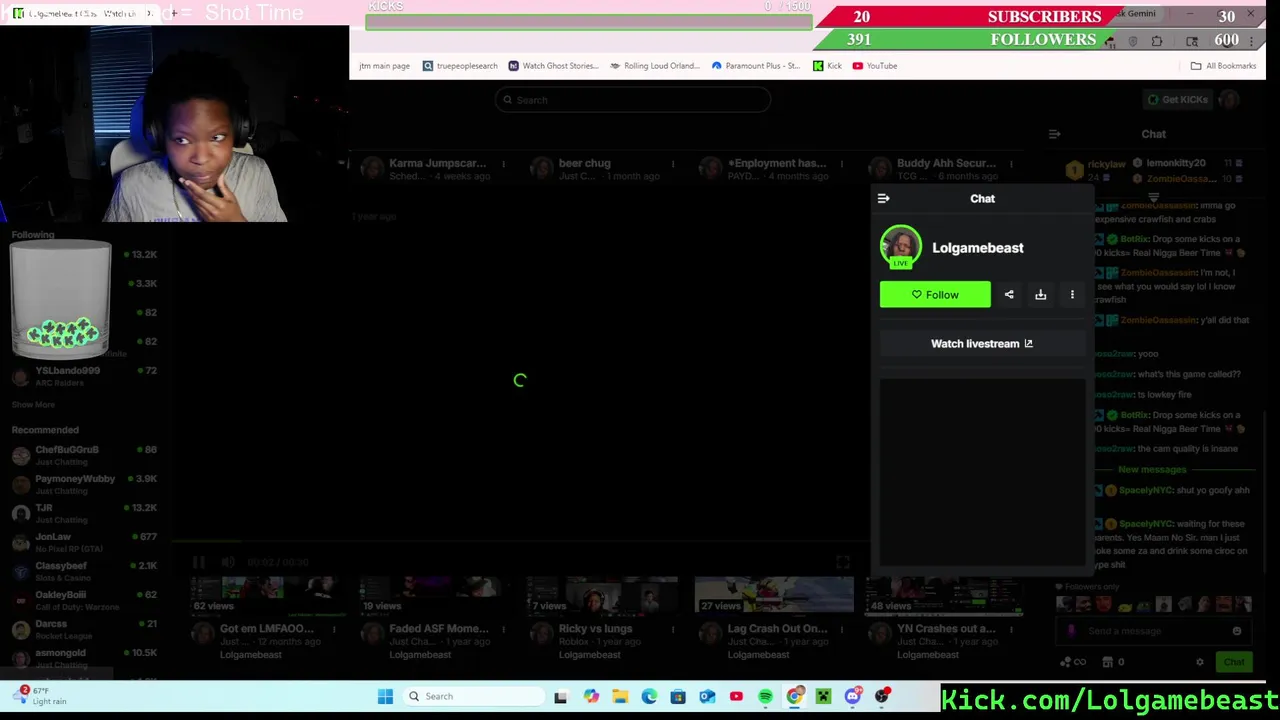Open the three-dot options in channel card
Image resolution: width=1280 pixels, height=720 pixels.
[x=1072, y=294]
